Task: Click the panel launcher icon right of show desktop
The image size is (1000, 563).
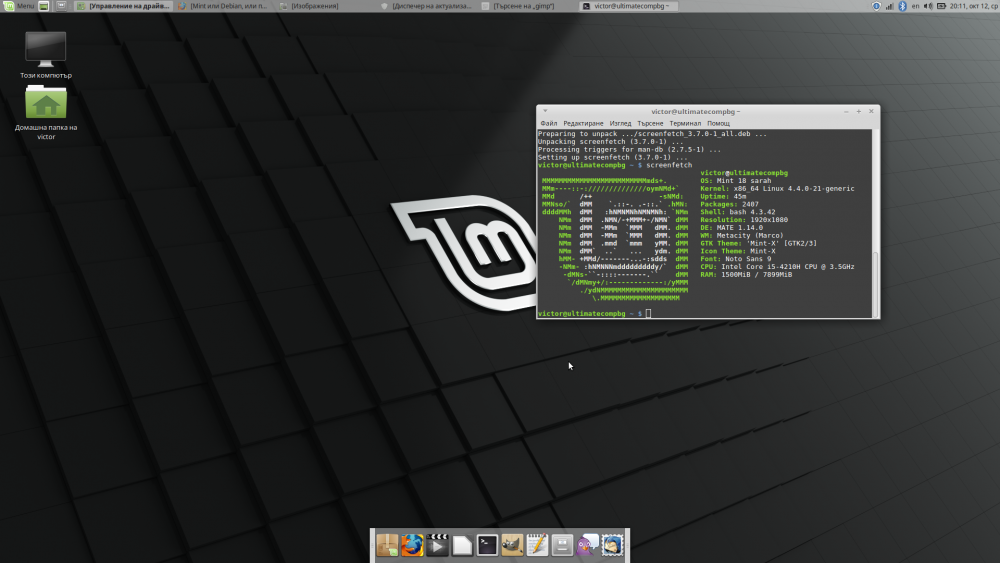Action: point(61,6)
